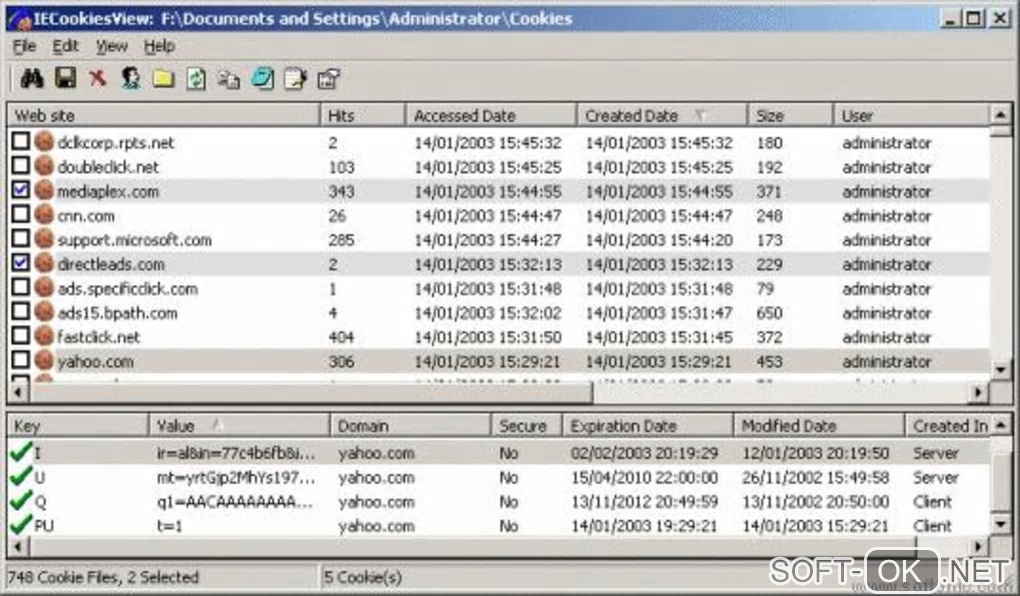Click the IECookiesView title bar app icon
Image resolution: width=1020 pixels, height=596 pixels.
20,18
